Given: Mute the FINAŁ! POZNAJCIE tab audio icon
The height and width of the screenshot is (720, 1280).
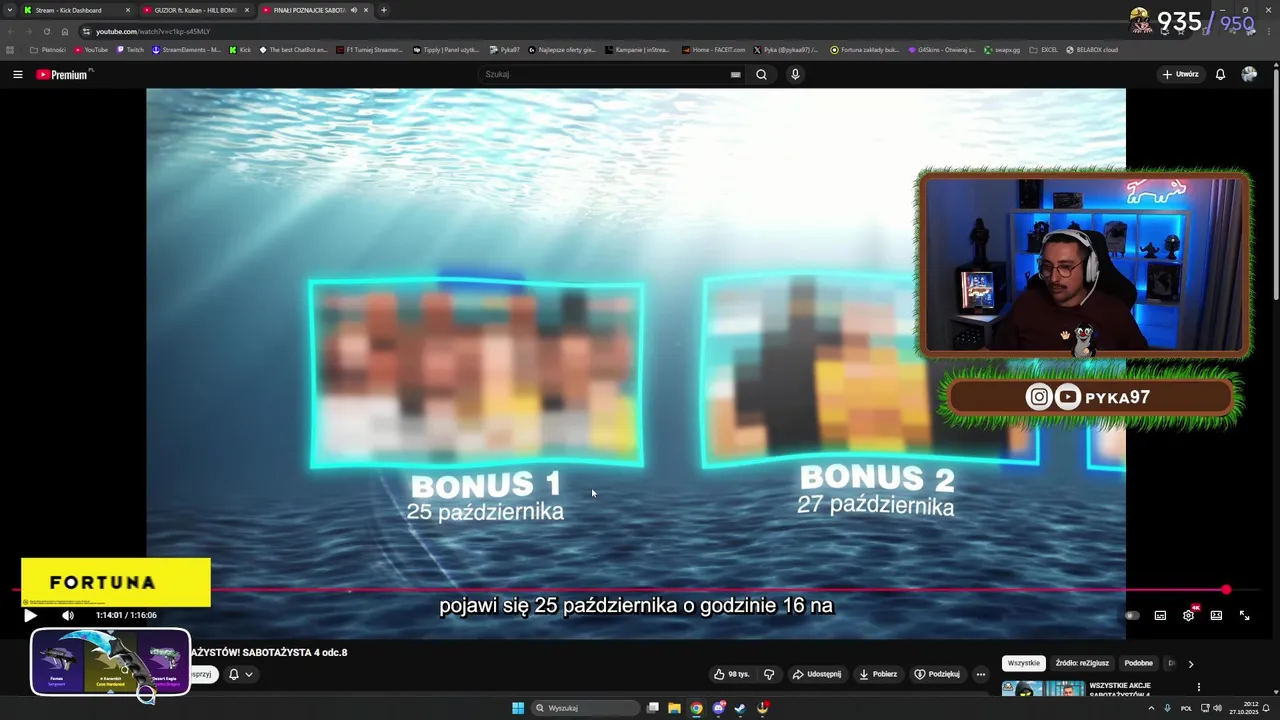Looking at the screenshot, I should (353, 10).
